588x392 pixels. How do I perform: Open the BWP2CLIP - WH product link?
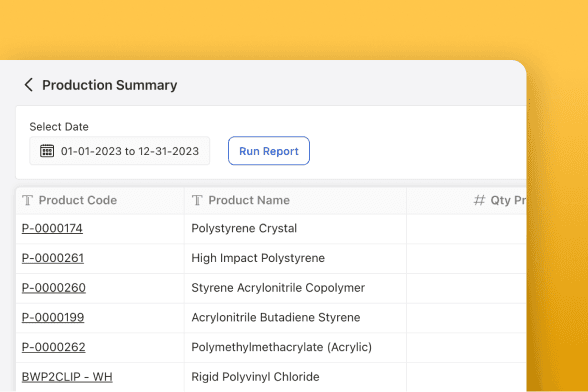67,377
